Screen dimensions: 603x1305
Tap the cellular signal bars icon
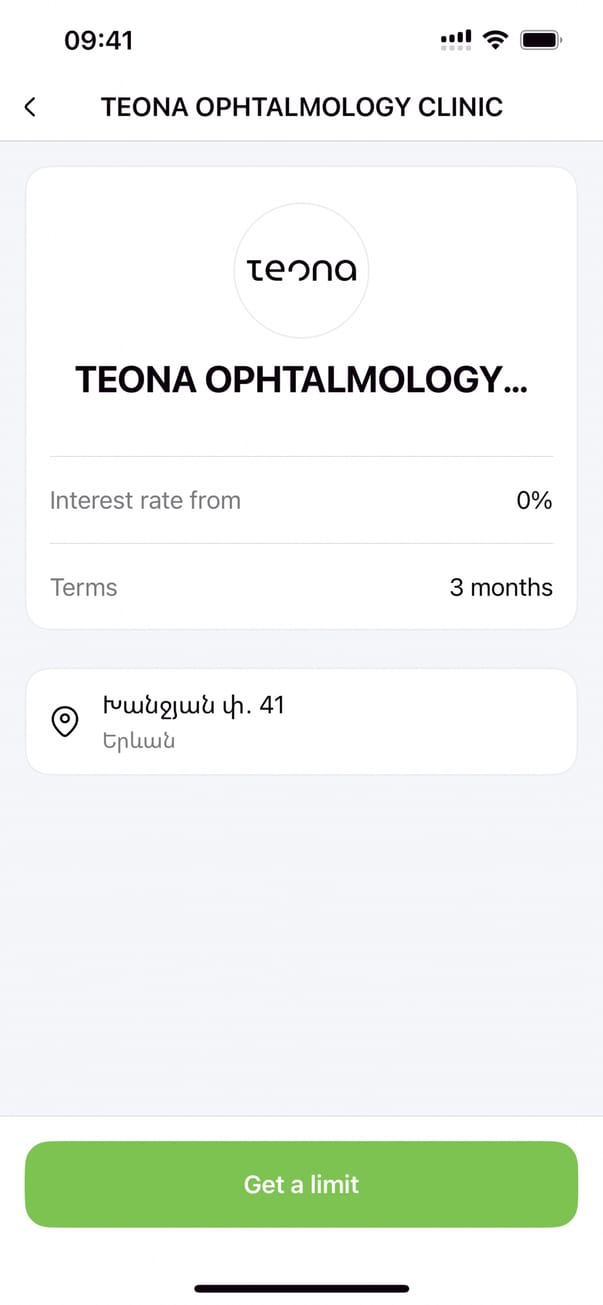coord(455,40)
